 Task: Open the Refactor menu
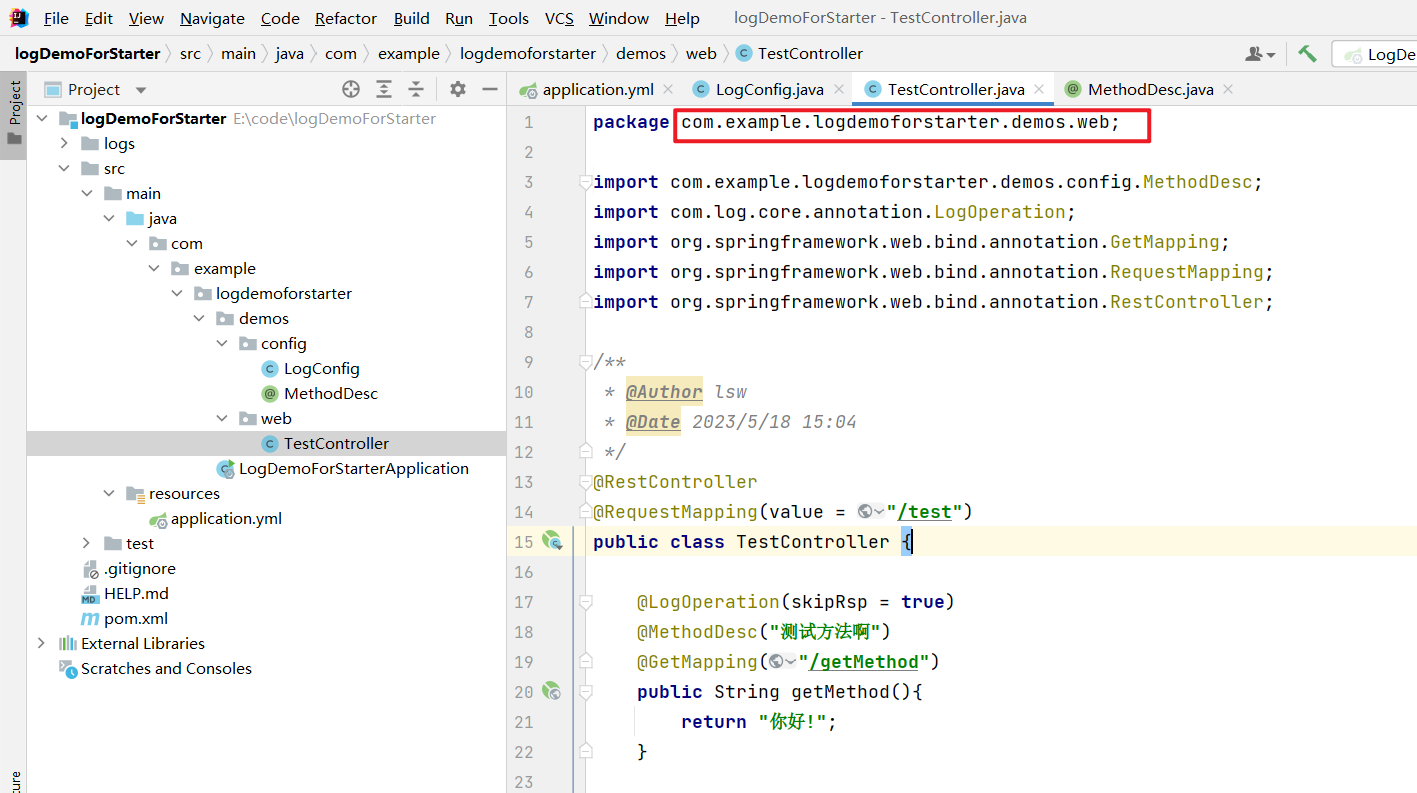(x=345, y=17)
